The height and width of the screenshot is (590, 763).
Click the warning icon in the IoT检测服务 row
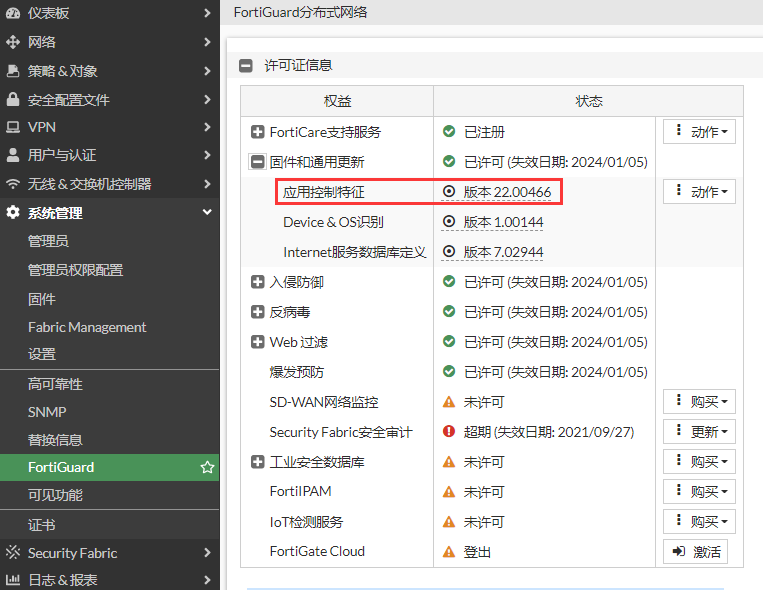tap(449, 522)
